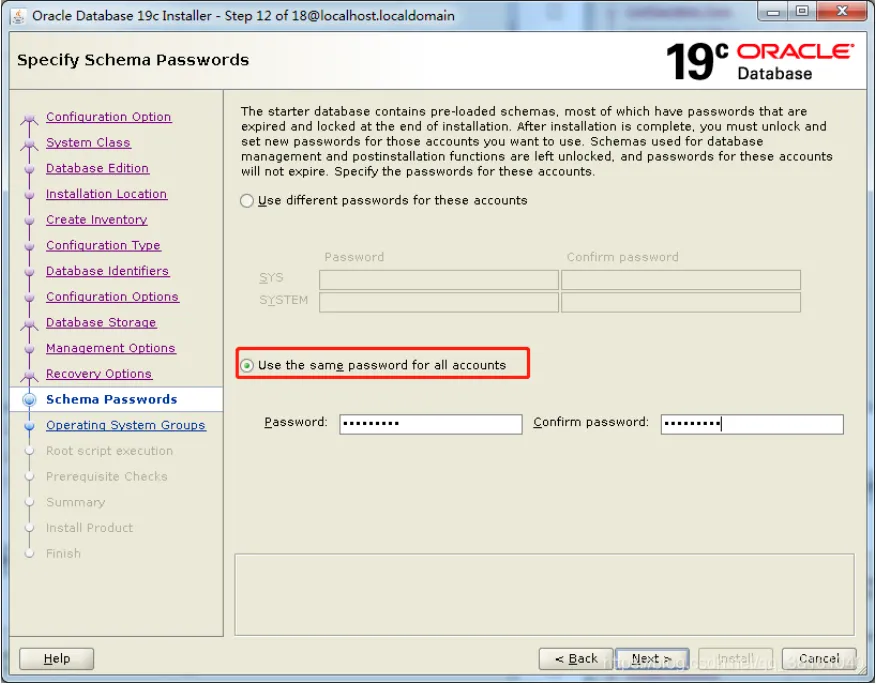Minimize the Oracle installer window
Image resolution: width=876 pixels, height=685 pixels.
[x=773, y=12]
